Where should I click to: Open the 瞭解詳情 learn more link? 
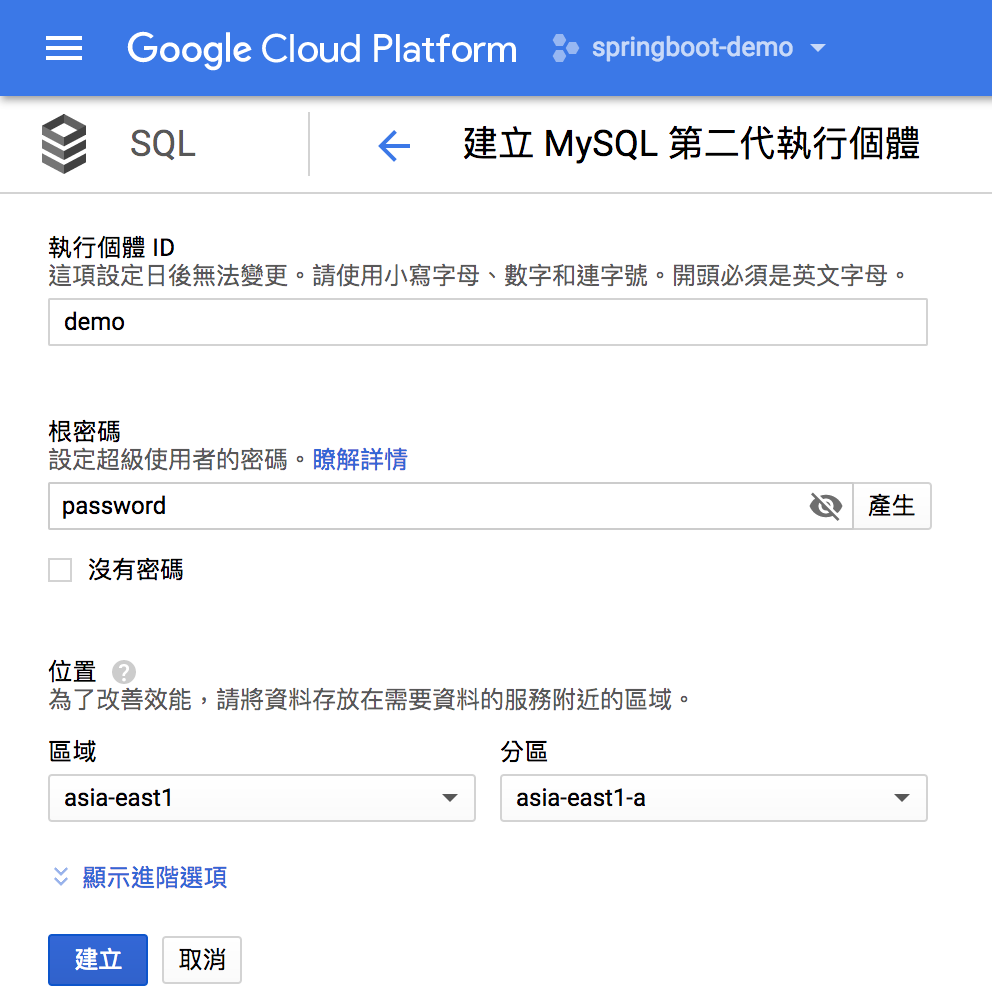tap(360, 460)
